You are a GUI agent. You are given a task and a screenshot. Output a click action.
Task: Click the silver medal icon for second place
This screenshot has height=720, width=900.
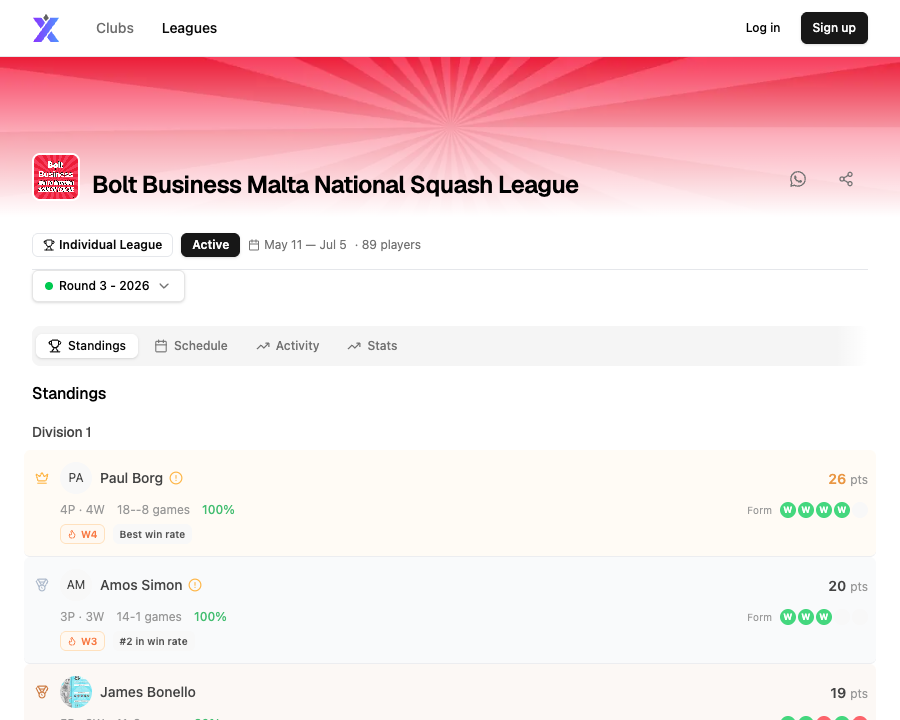tap(42, 585)
